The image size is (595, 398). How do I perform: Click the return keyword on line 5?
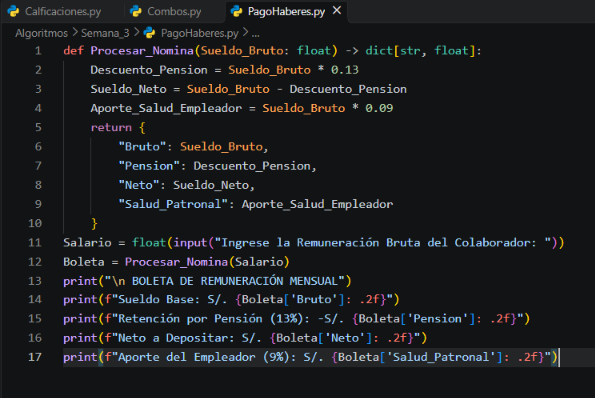tap(111, 127)
